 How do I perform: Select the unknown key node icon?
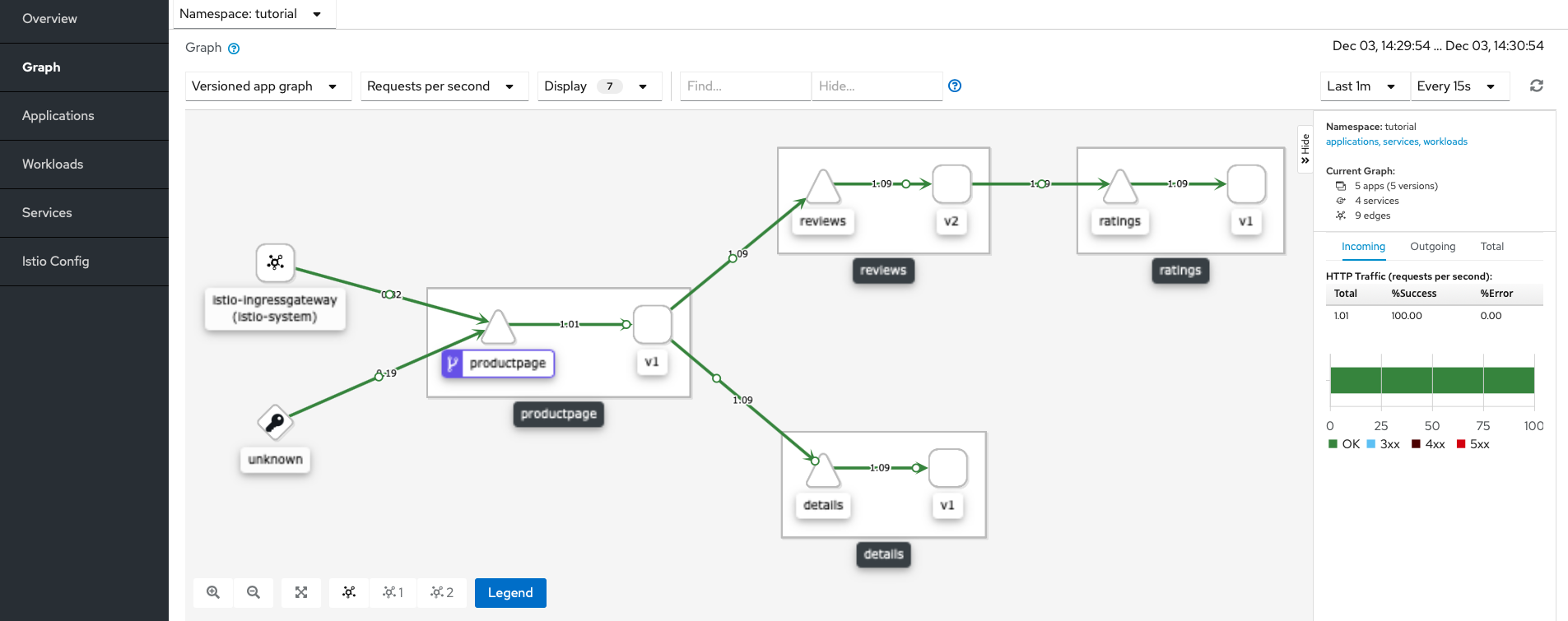275,423
